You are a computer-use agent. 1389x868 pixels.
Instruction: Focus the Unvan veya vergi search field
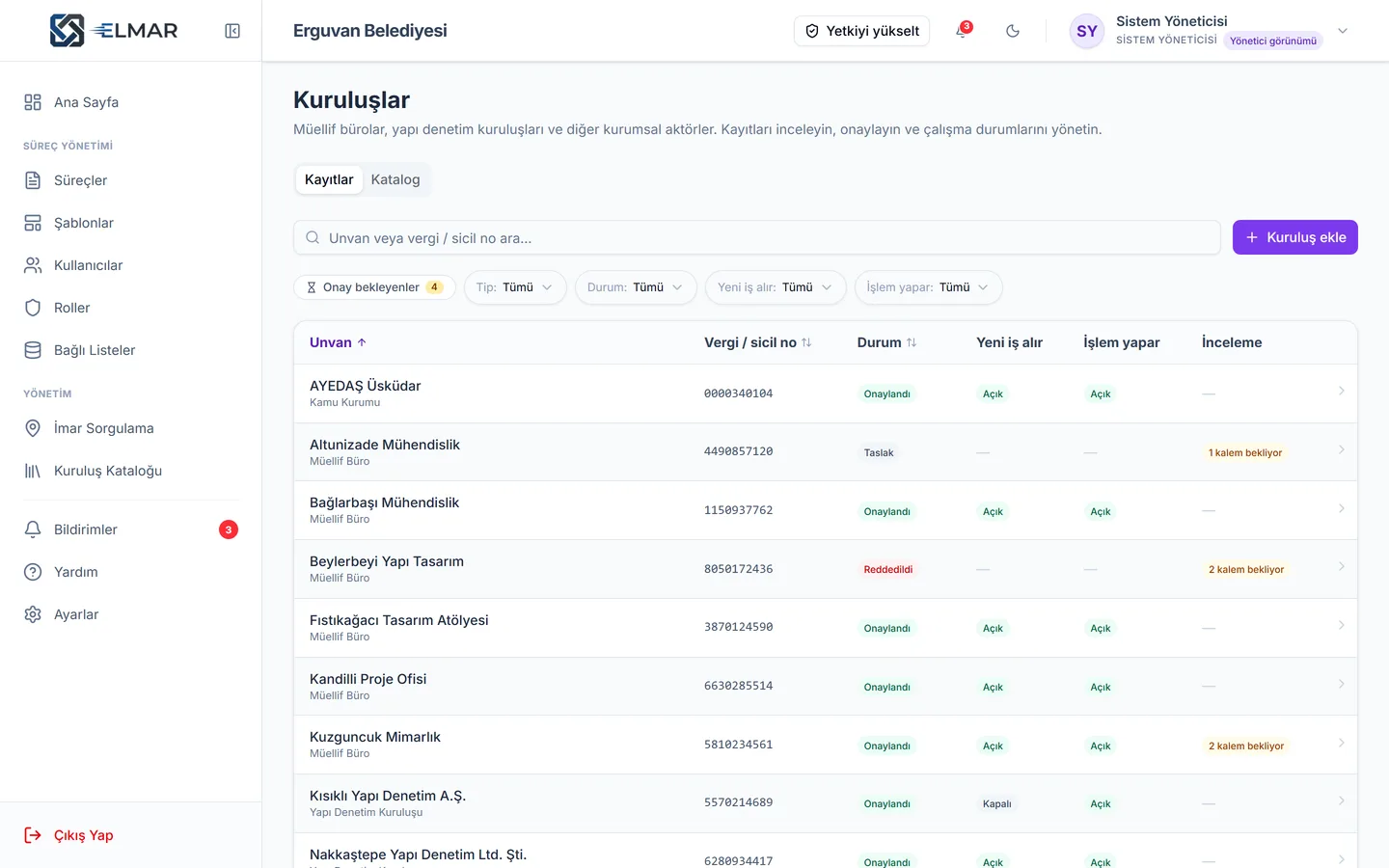click(757, 237)
